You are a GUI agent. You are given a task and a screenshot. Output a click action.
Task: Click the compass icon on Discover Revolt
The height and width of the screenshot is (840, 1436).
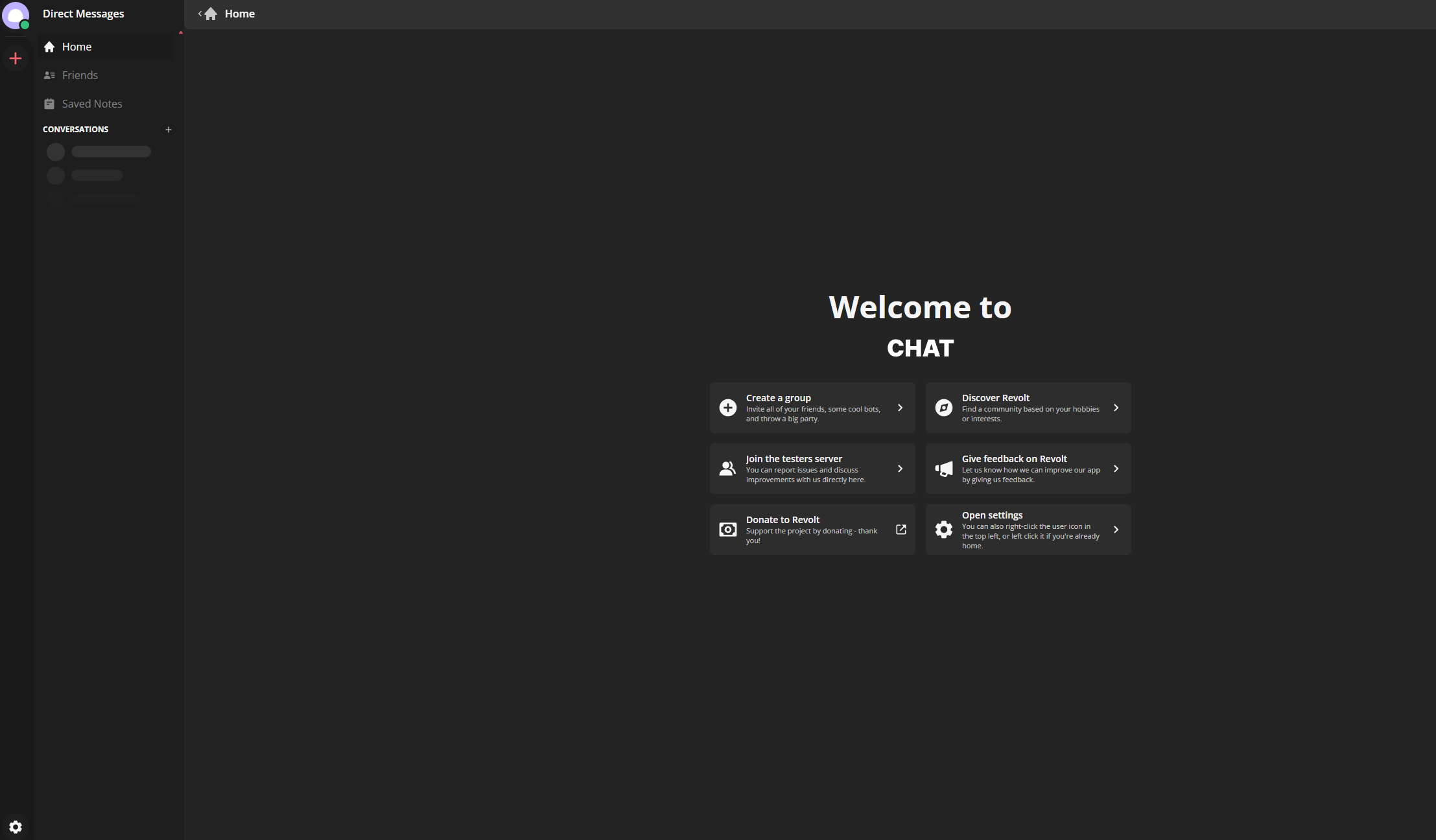944,408
